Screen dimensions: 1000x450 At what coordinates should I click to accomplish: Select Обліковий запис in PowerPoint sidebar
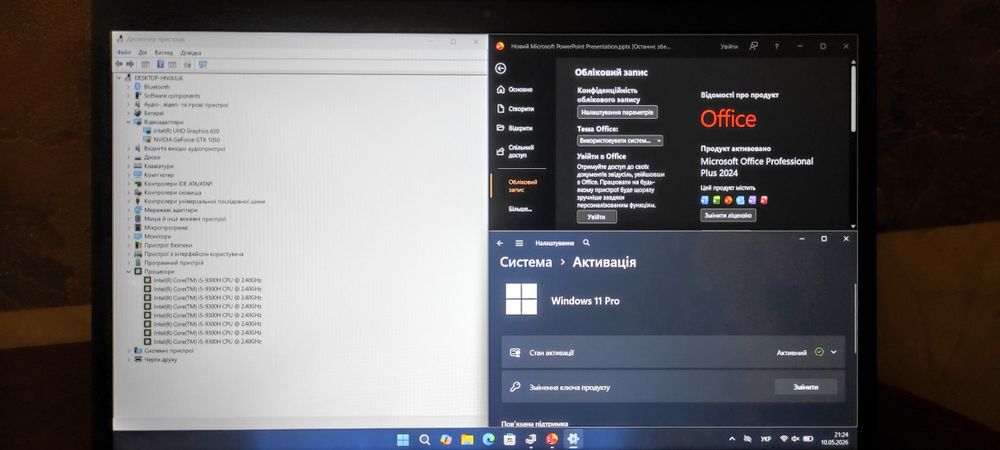522,185
